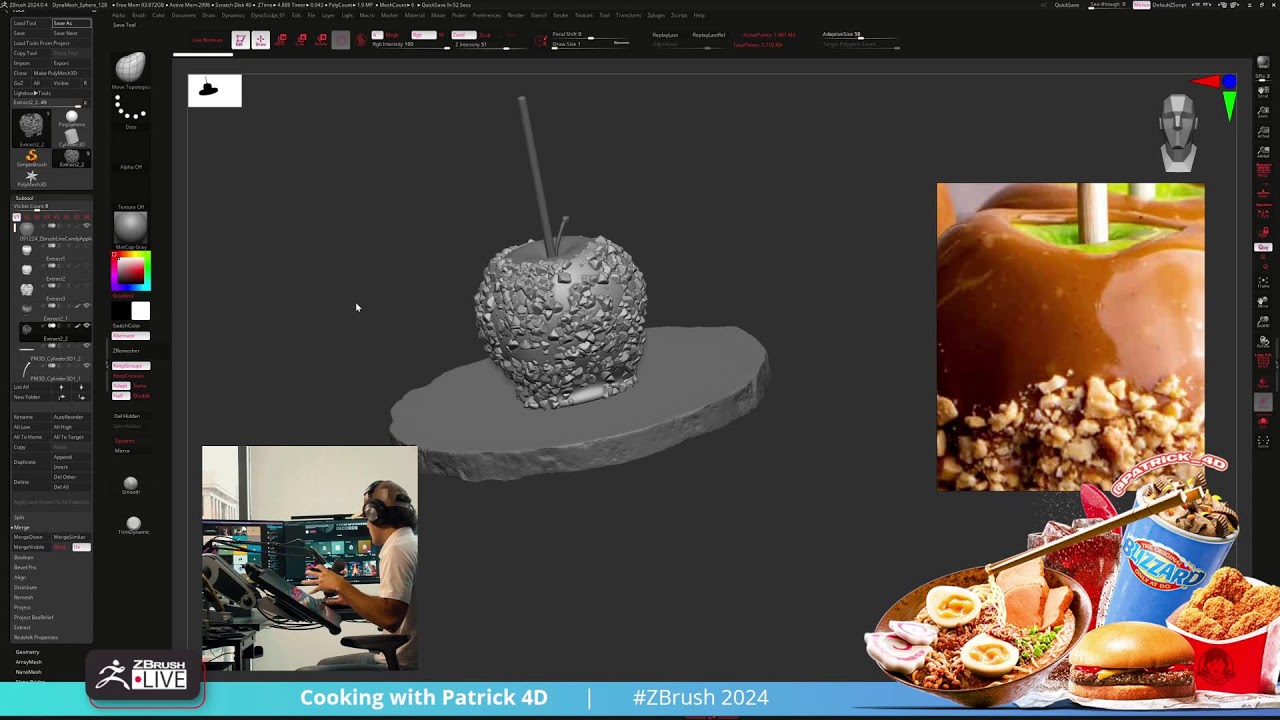Click the Duplicate subtool button
This screenshot has height=720, width=1280.
coord(31,462)
